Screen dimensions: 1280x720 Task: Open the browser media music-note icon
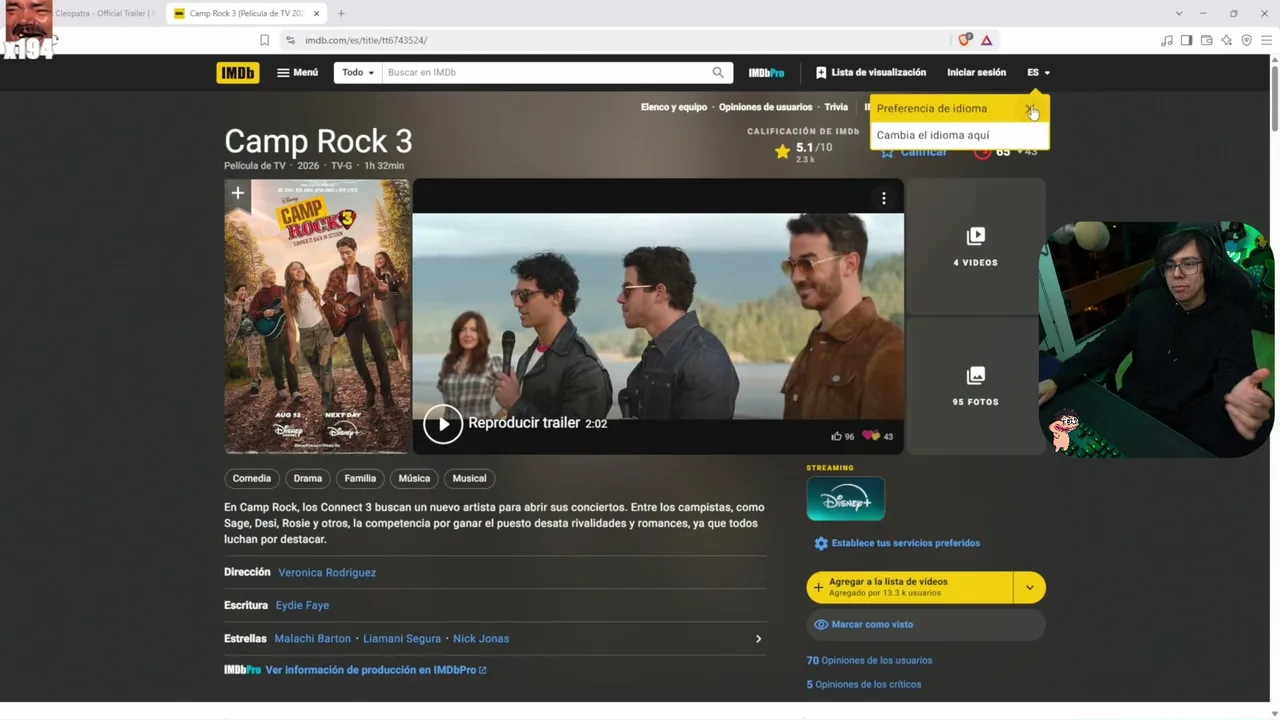click(x=1166, y=40)
